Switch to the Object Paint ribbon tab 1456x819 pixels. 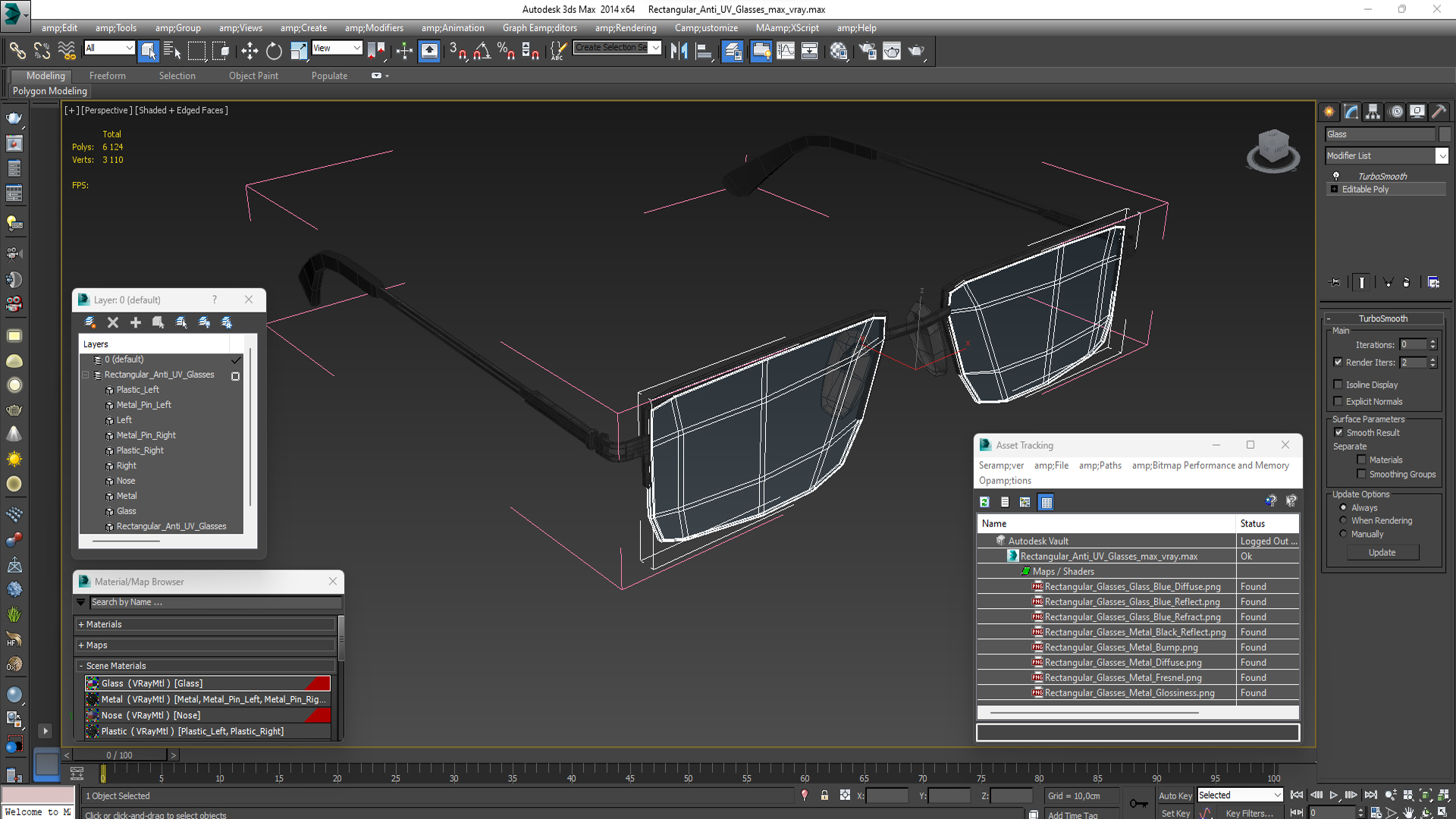253,76
